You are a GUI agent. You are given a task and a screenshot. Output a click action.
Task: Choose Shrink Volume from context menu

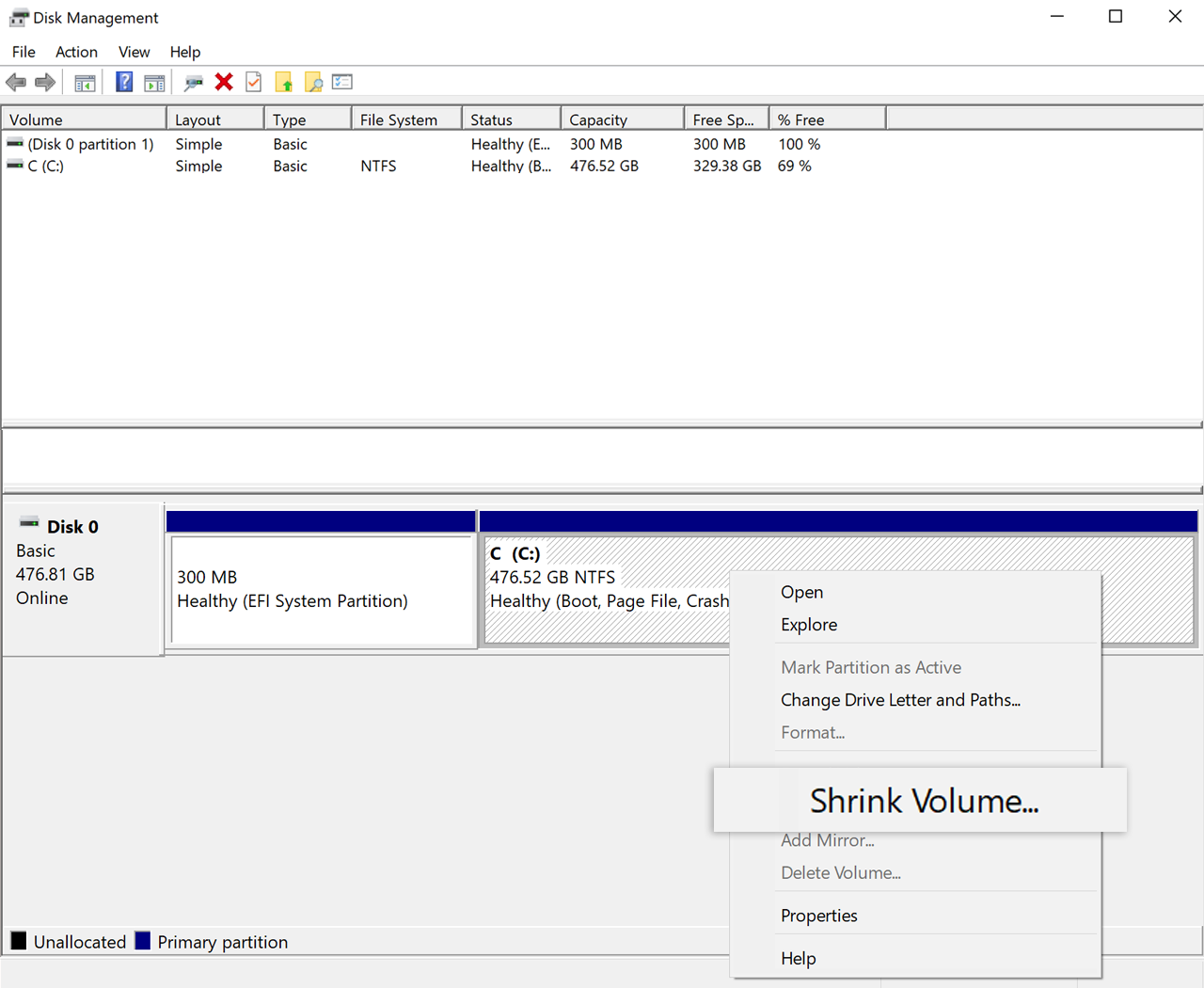tap(923, 801)
